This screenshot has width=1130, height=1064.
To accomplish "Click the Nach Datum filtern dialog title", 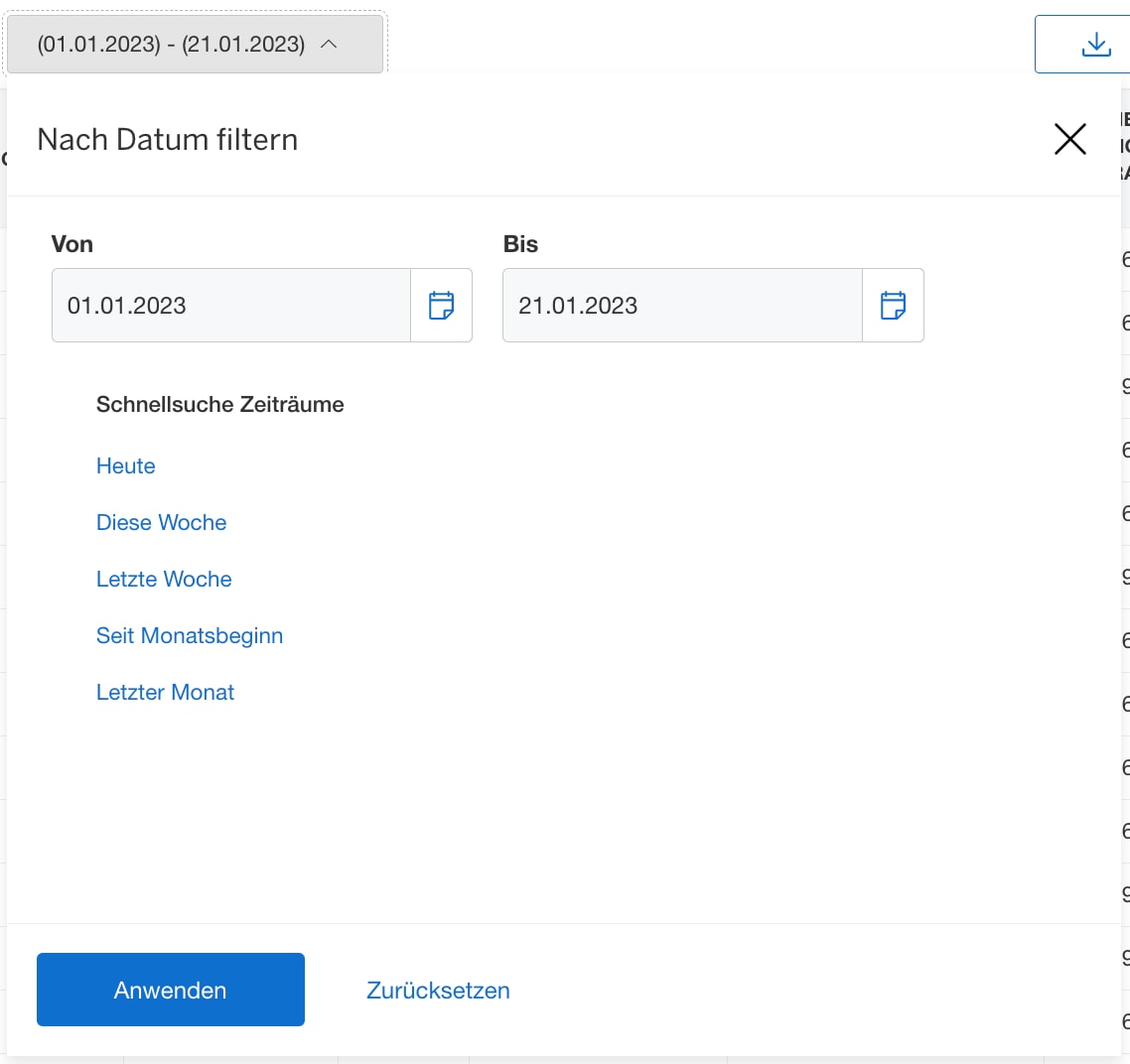I will click(x=167, y=139).
